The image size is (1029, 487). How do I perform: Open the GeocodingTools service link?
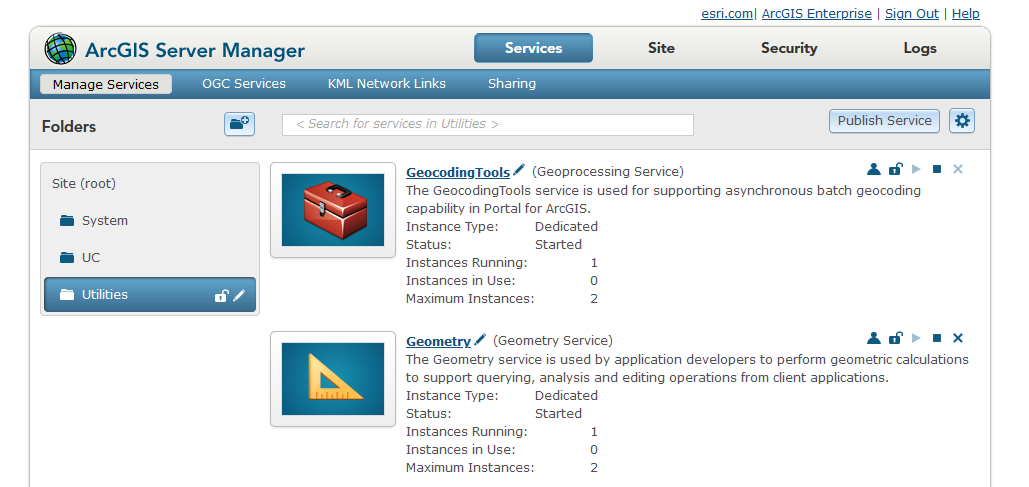coord(458,172)
